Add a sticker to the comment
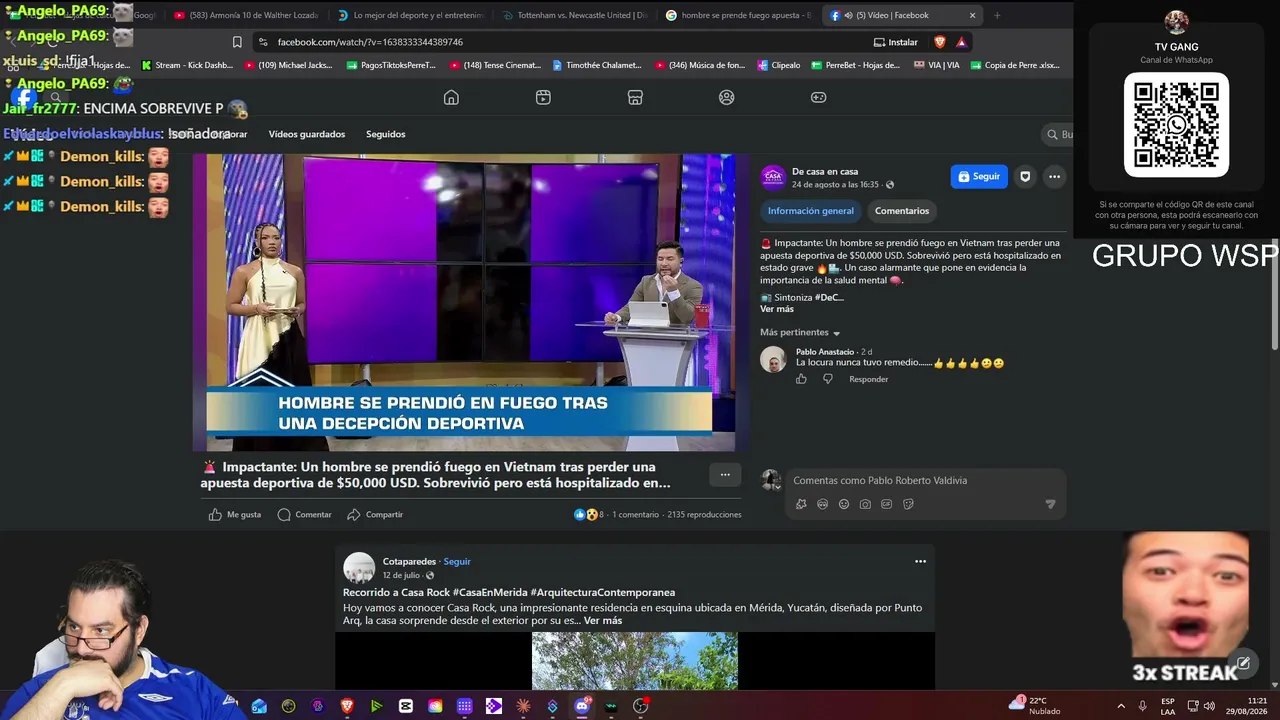1280x720 pixels. click(908, 504)
